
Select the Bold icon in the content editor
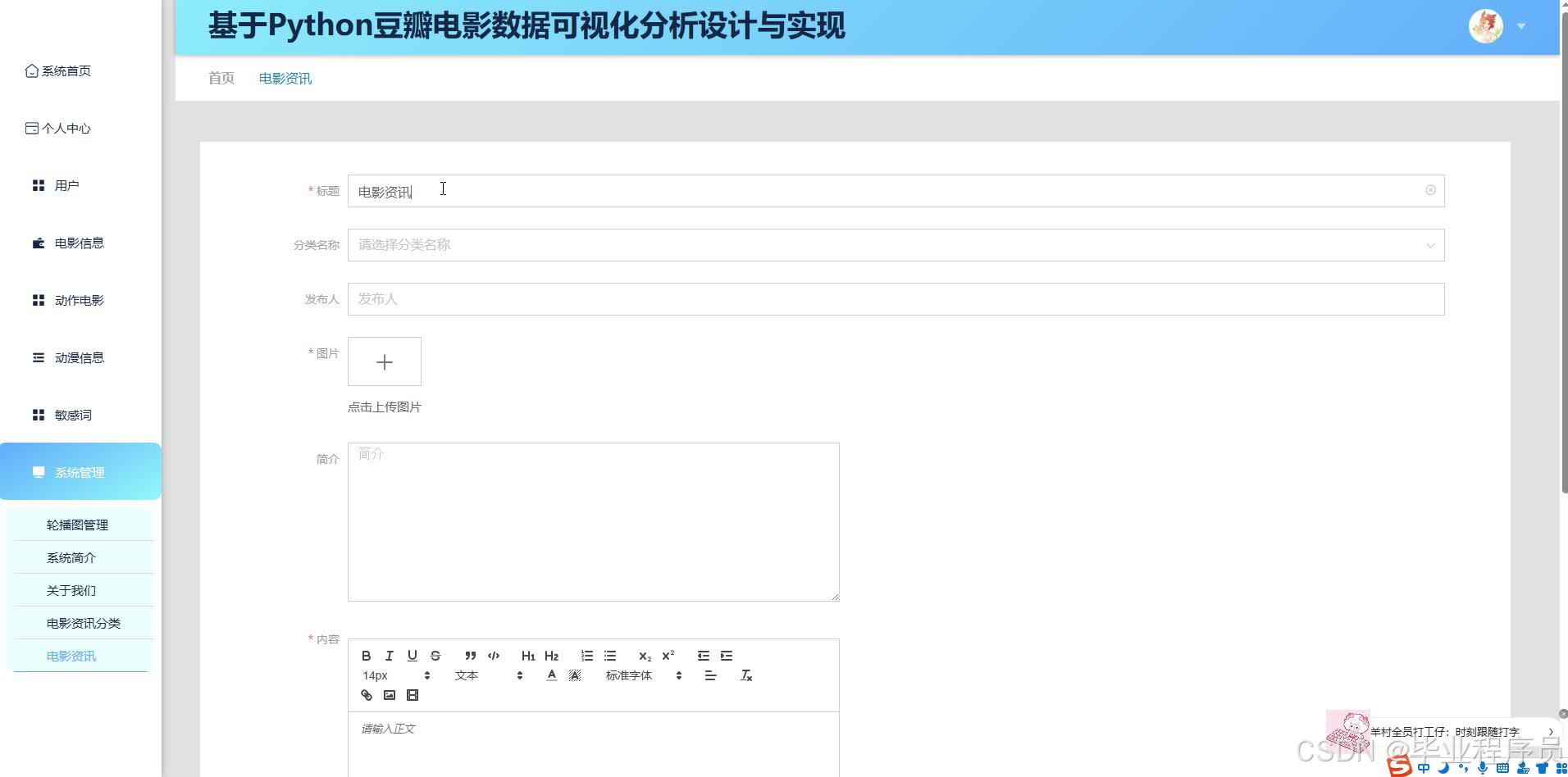pos(367,656)
